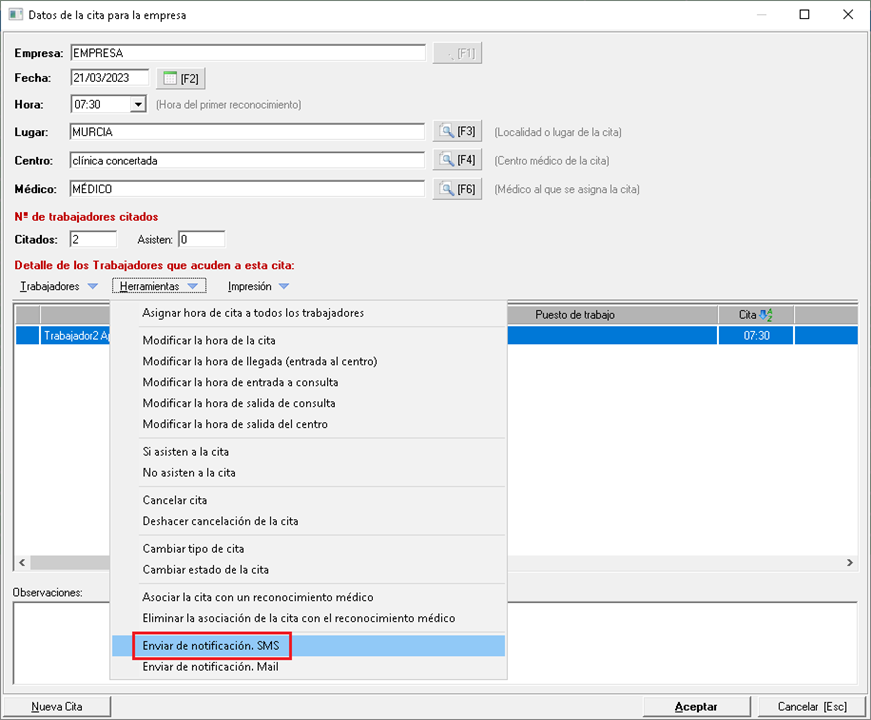Expand the Hora time dropdown

coord(138,104)
